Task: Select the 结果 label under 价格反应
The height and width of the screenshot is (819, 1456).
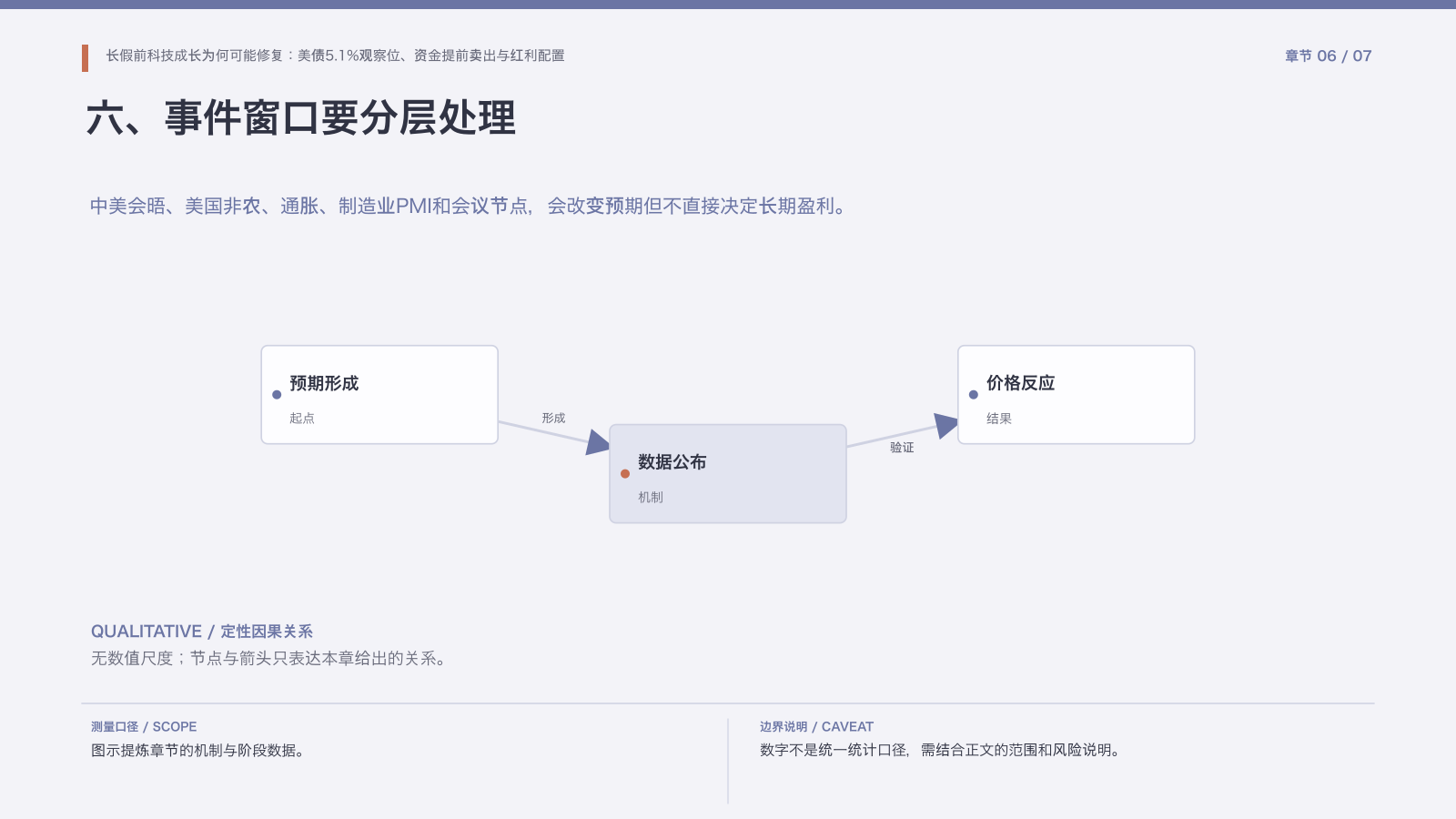Action: (999, 419)
